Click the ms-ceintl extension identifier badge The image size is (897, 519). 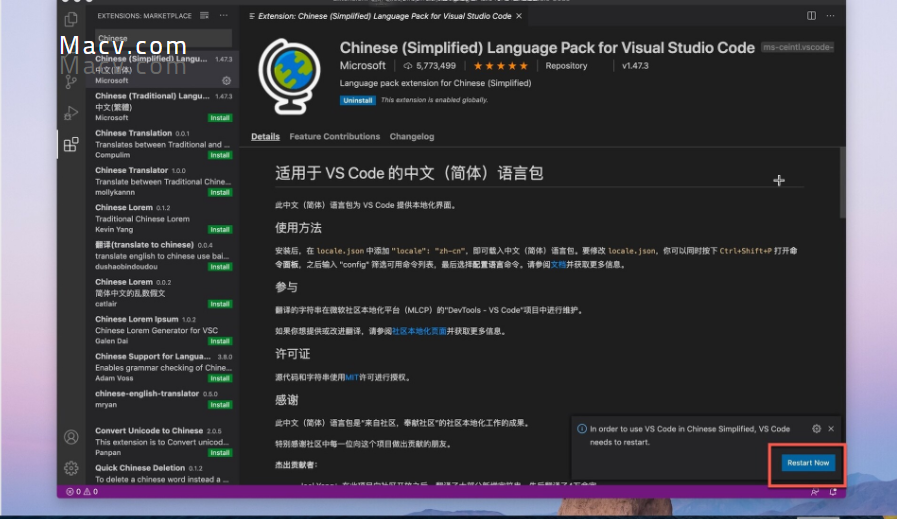pyautogui.click(x=797, y=47)
